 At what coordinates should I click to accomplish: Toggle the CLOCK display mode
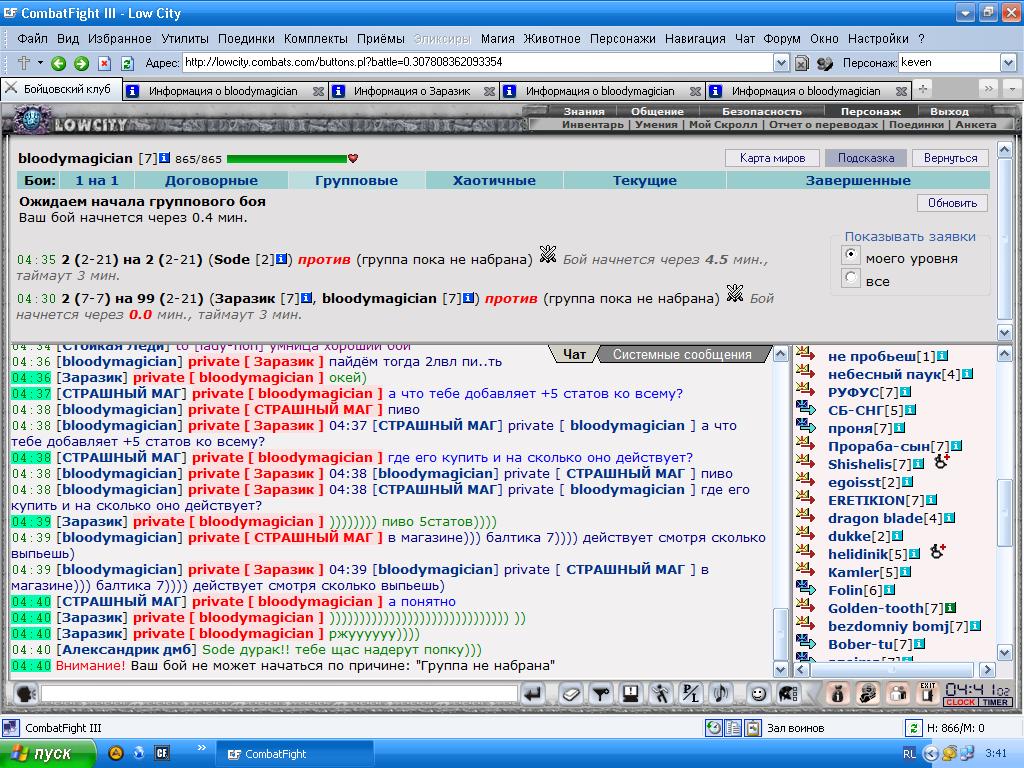point(960,702)
